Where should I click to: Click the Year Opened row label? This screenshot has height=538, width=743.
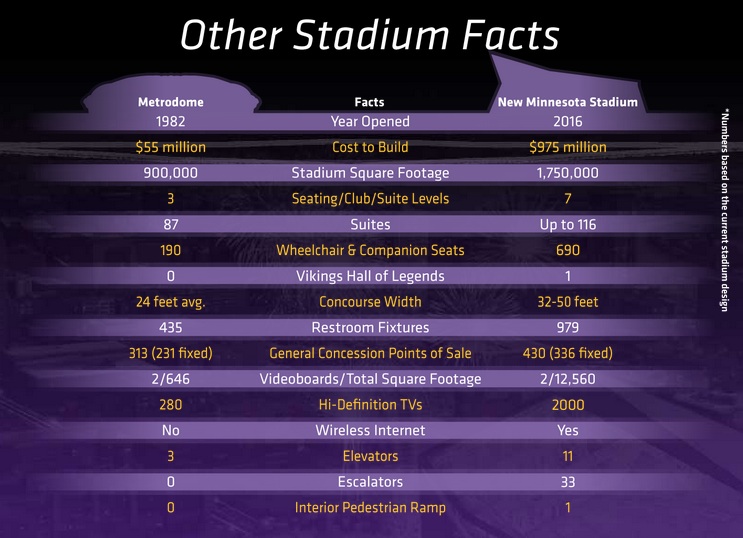(x=370, y=122)
